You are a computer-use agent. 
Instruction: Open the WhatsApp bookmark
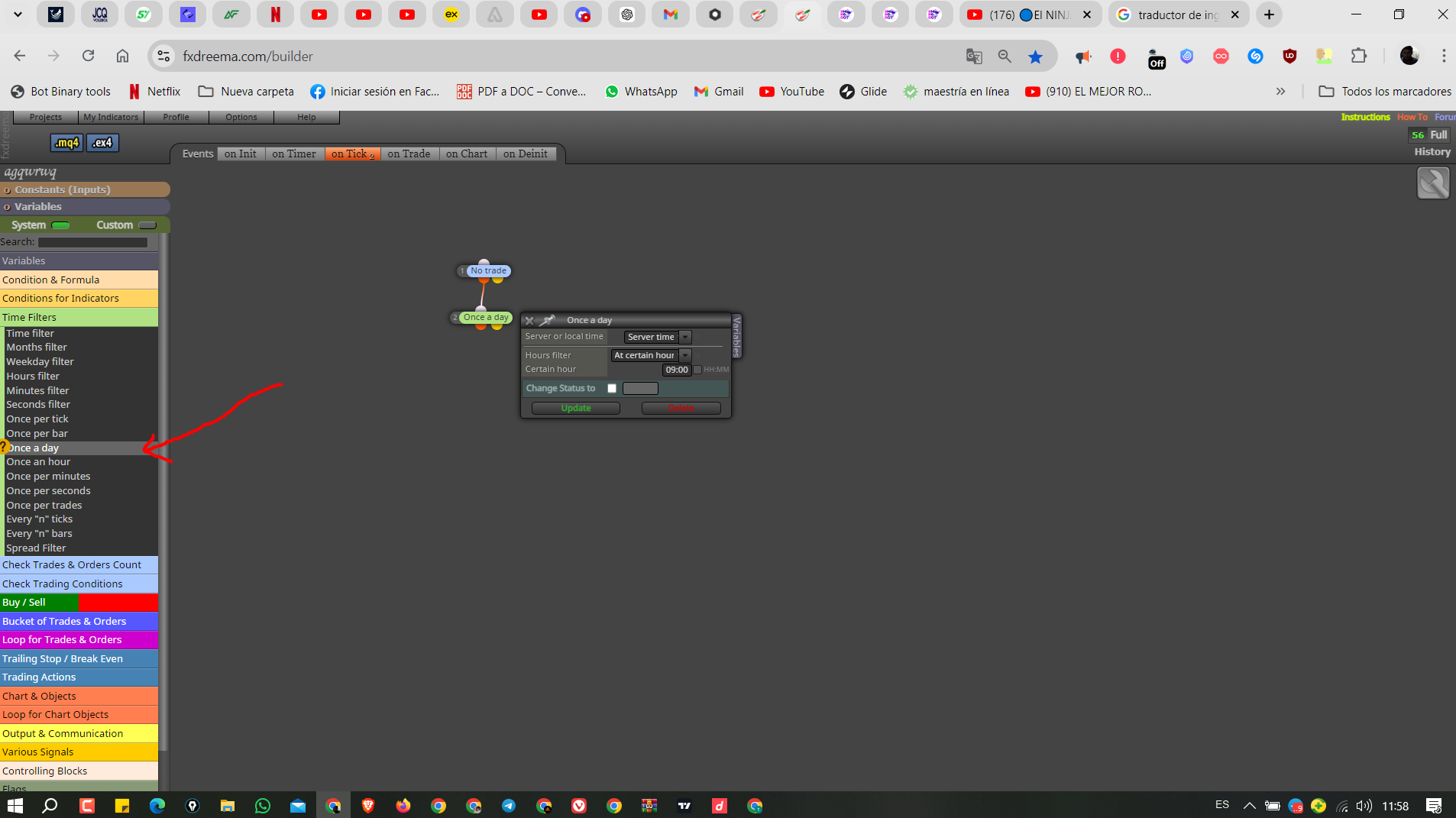coord(641,92)
